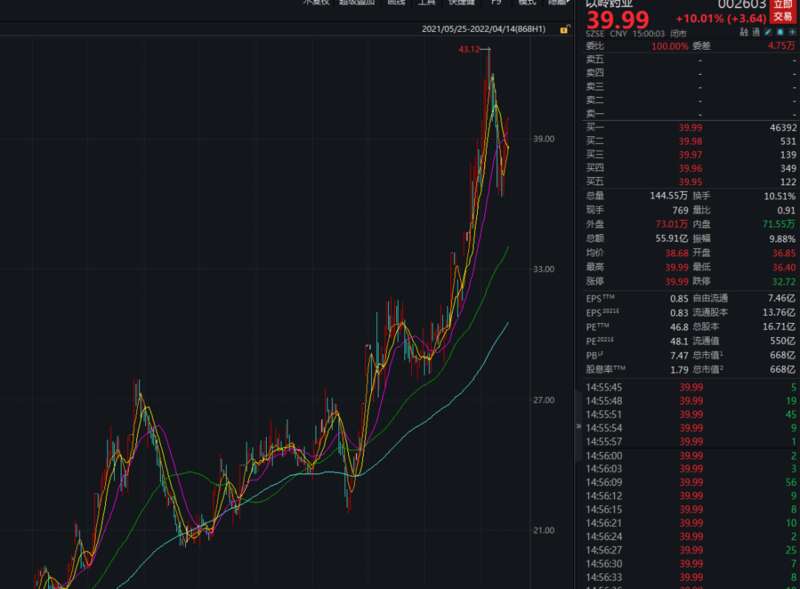Screen dimensions: 800x589
Task: Click the 买二 bid price 39.98
Action: click(x=690, y=141)
